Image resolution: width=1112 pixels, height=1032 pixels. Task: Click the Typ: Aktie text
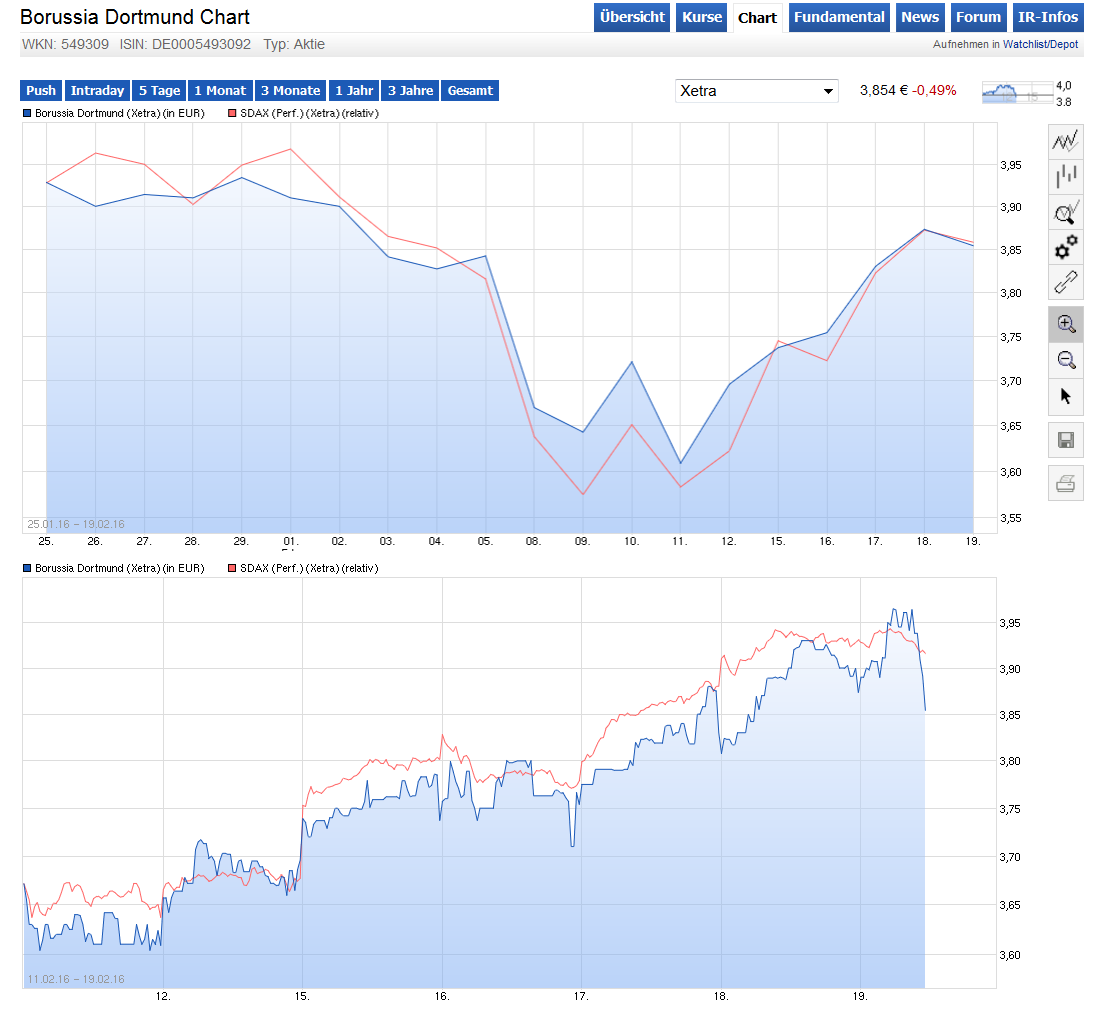coord(294,44)
